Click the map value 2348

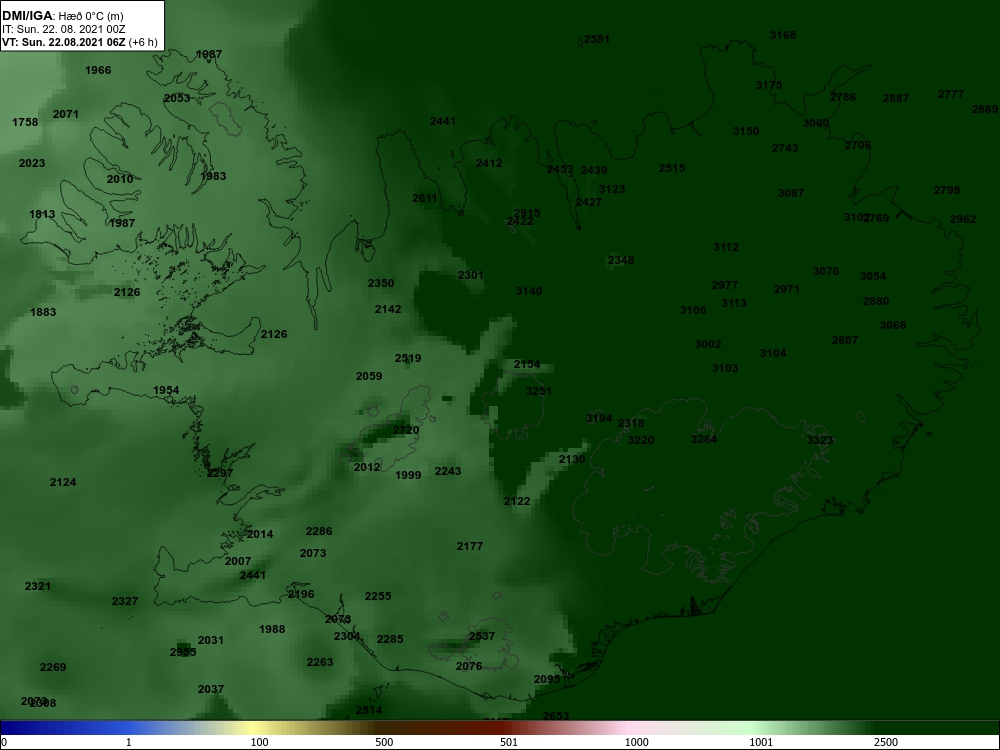[621, 260]
